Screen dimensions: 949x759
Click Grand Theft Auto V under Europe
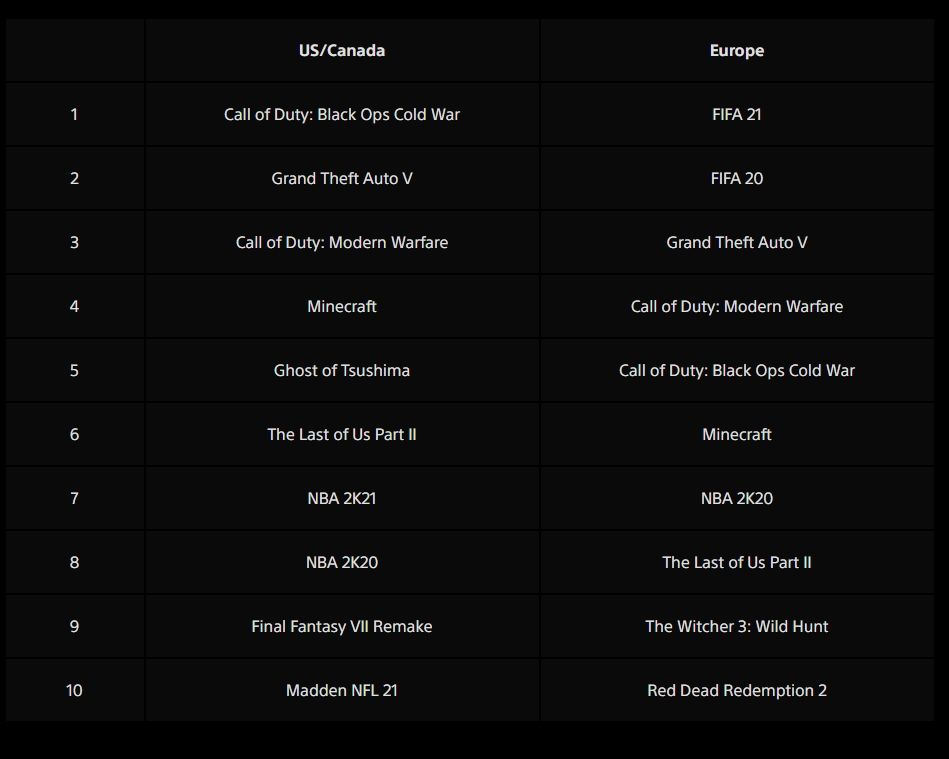[737, 242]
